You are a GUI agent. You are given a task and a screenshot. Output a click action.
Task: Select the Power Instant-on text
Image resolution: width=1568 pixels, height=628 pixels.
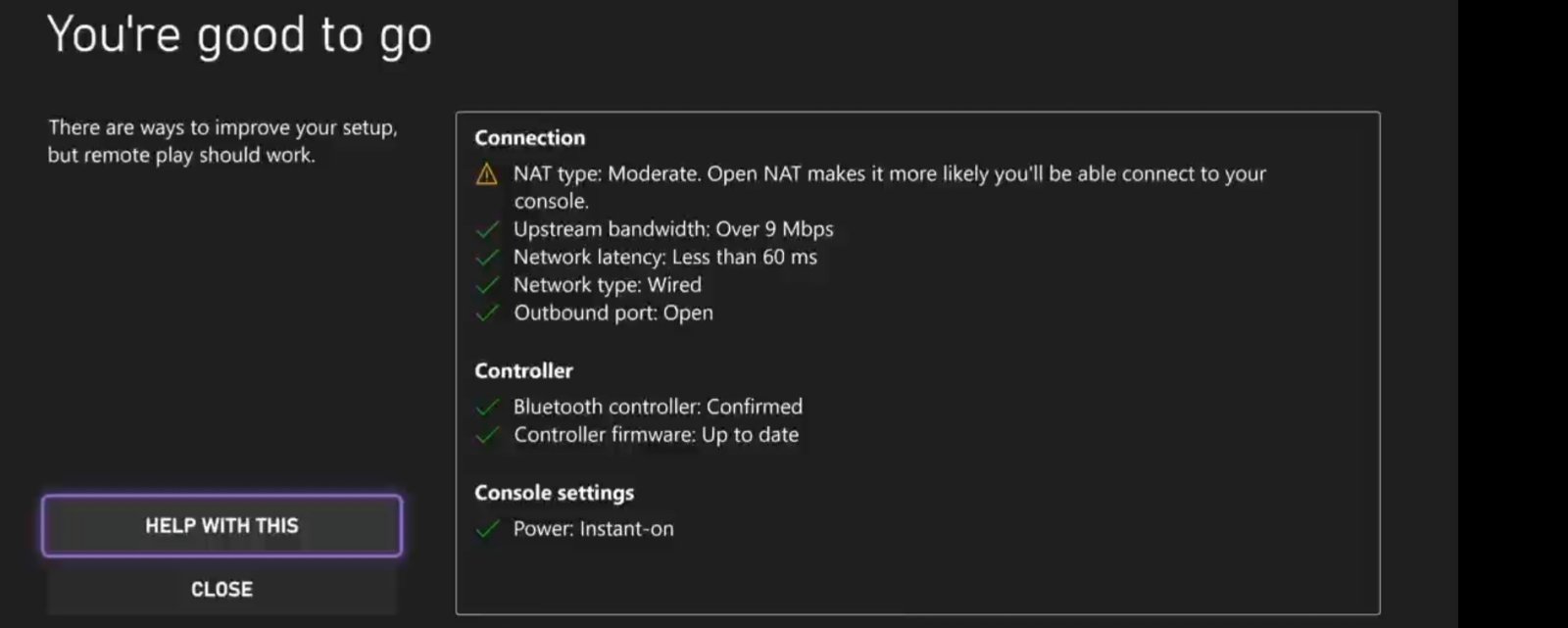[594, 529]
